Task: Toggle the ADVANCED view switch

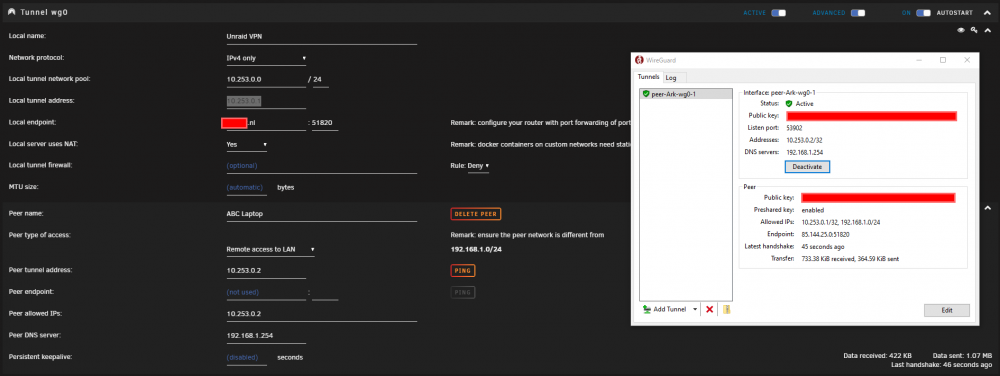Action: pyautogui.click(x=858, y=13)
